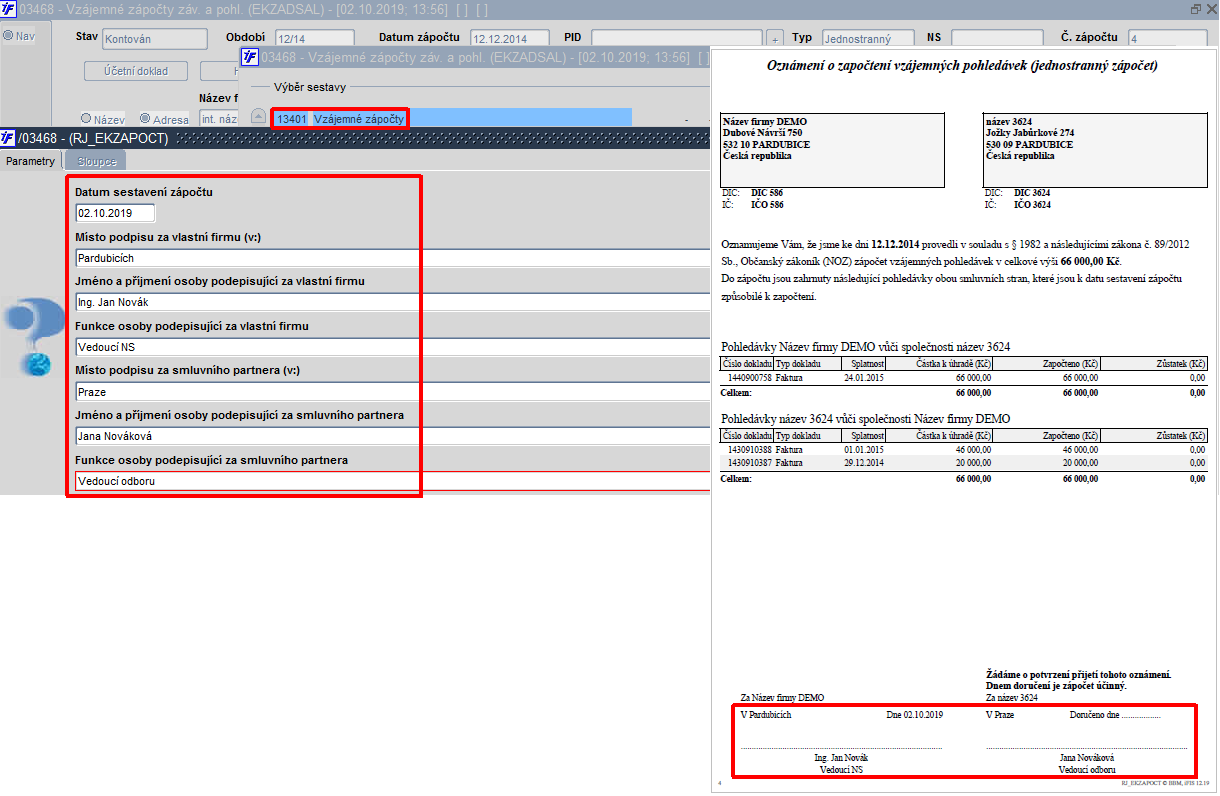This screenshot has height=796, width=1220.
Task: Click the Místo podpisu field with Pardubicích
Action: [x=393, y=258]
